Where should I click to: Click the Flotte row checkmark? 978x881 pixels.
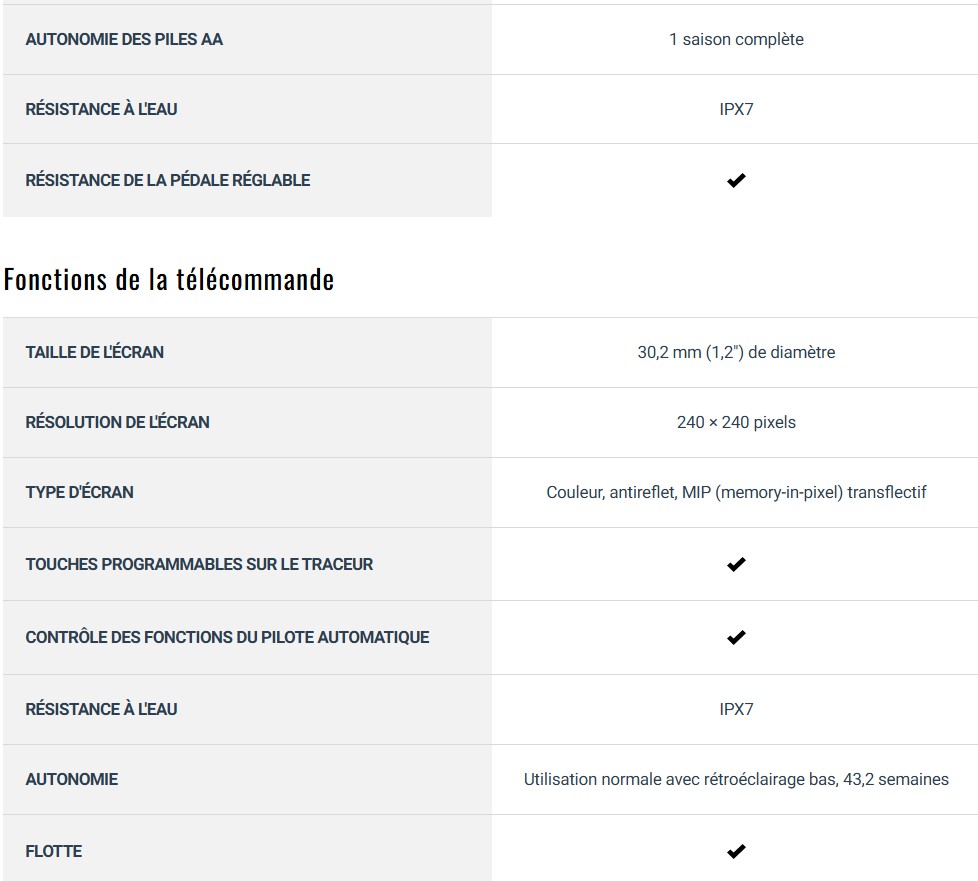click(736, 852)
